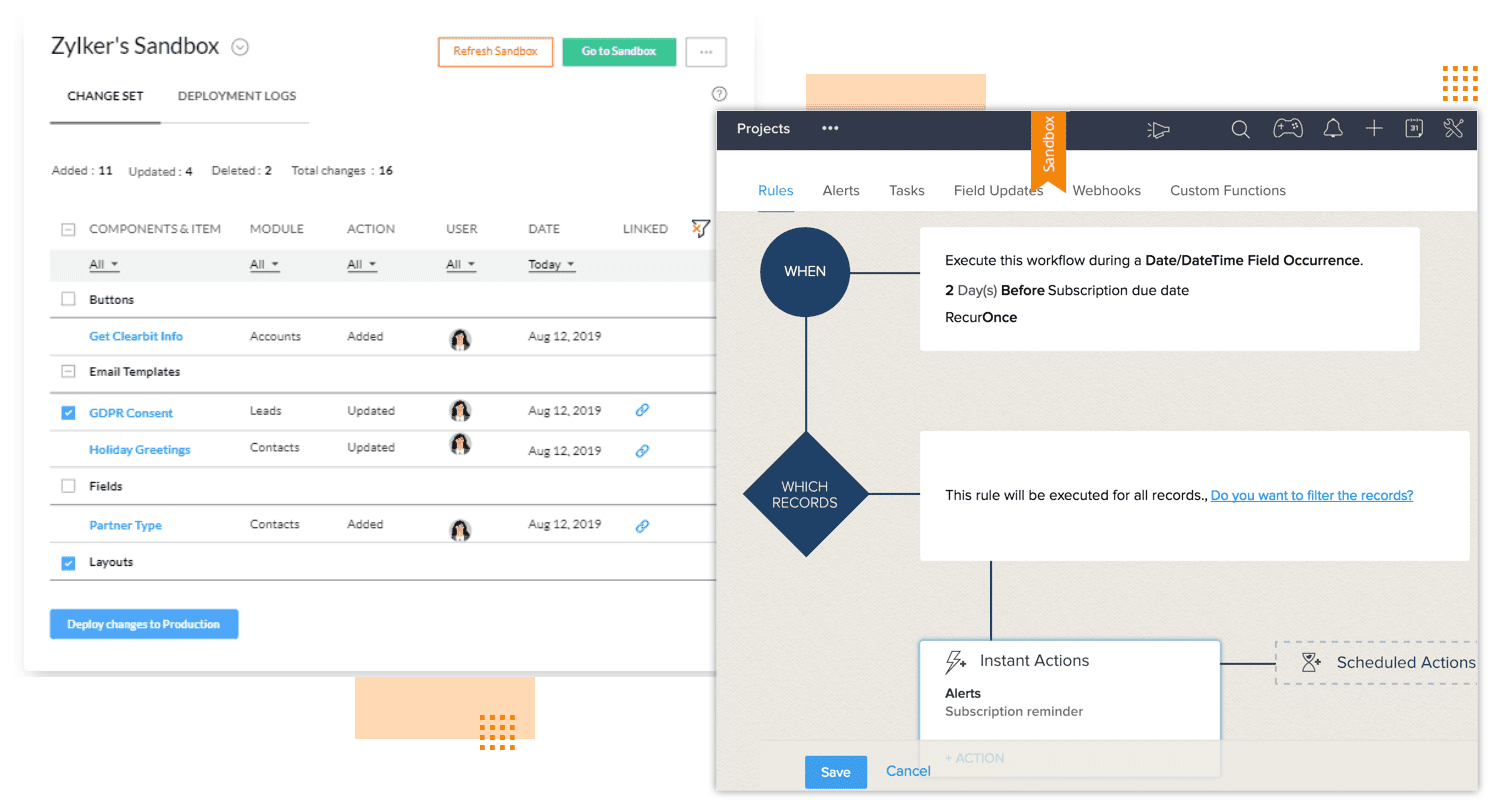The image size is (1500, 800).
Task: Click Go to Sandbox button
Action: click(619, 52)
